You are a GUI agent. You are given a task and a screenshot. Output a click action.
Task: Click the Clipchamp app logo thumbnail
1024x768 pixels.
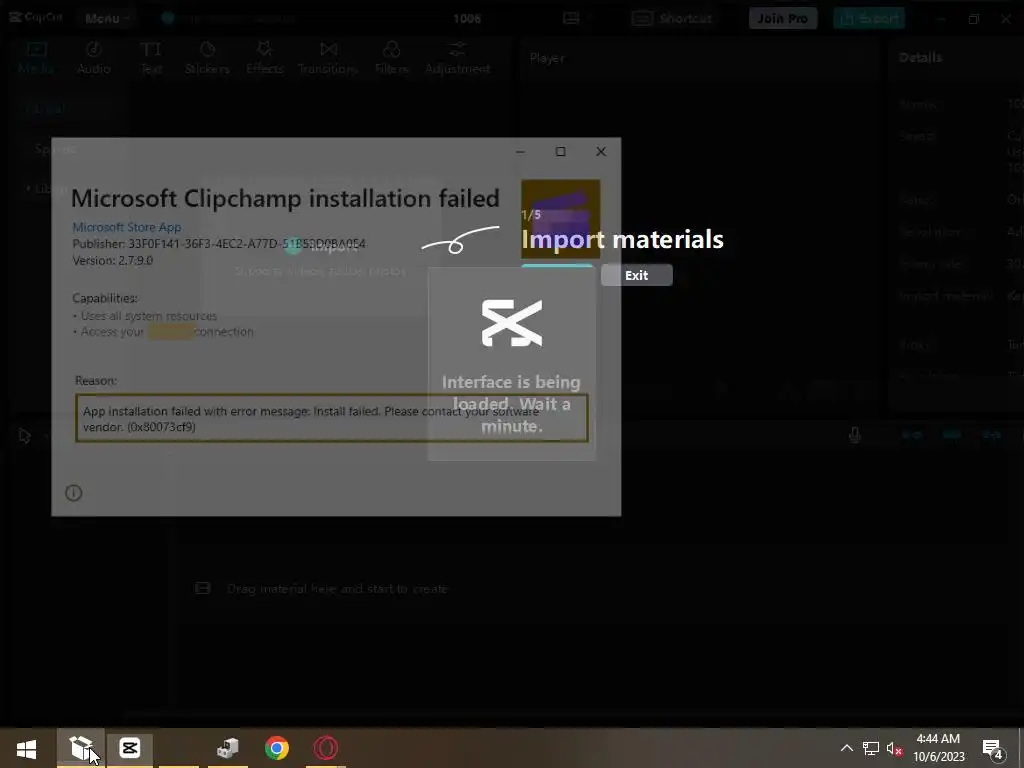[x=560, y=218]
